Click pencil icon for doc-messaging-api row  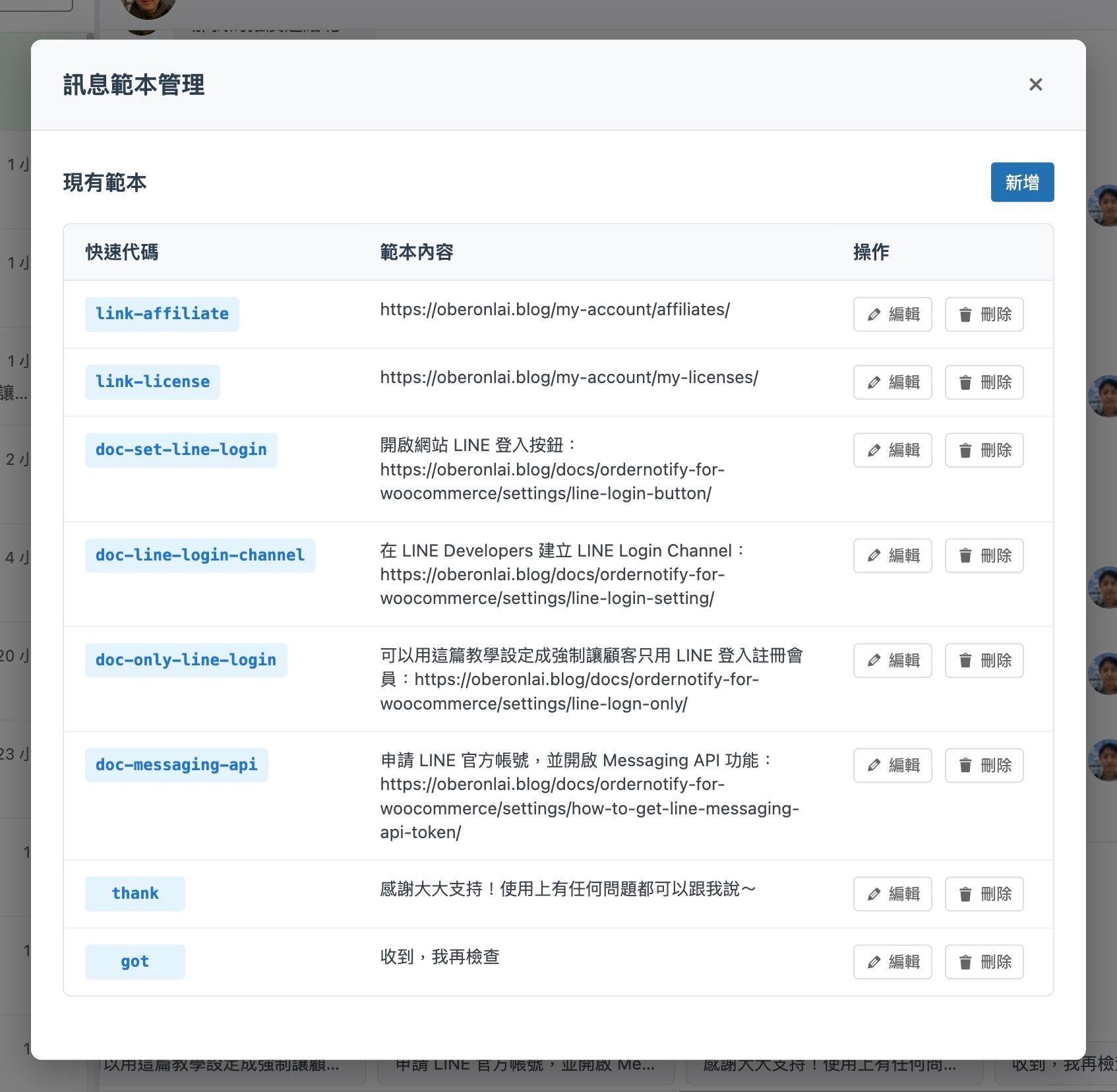[874, 766]
